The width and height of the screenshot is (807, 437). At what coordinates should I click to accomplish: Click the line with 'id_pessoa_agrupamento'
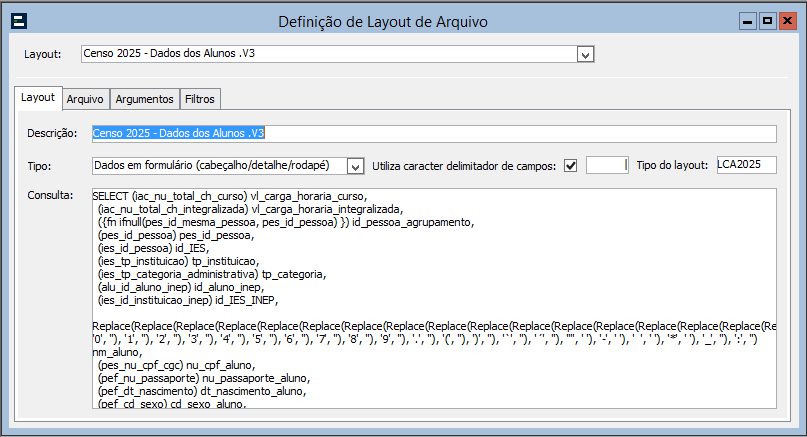286,222
